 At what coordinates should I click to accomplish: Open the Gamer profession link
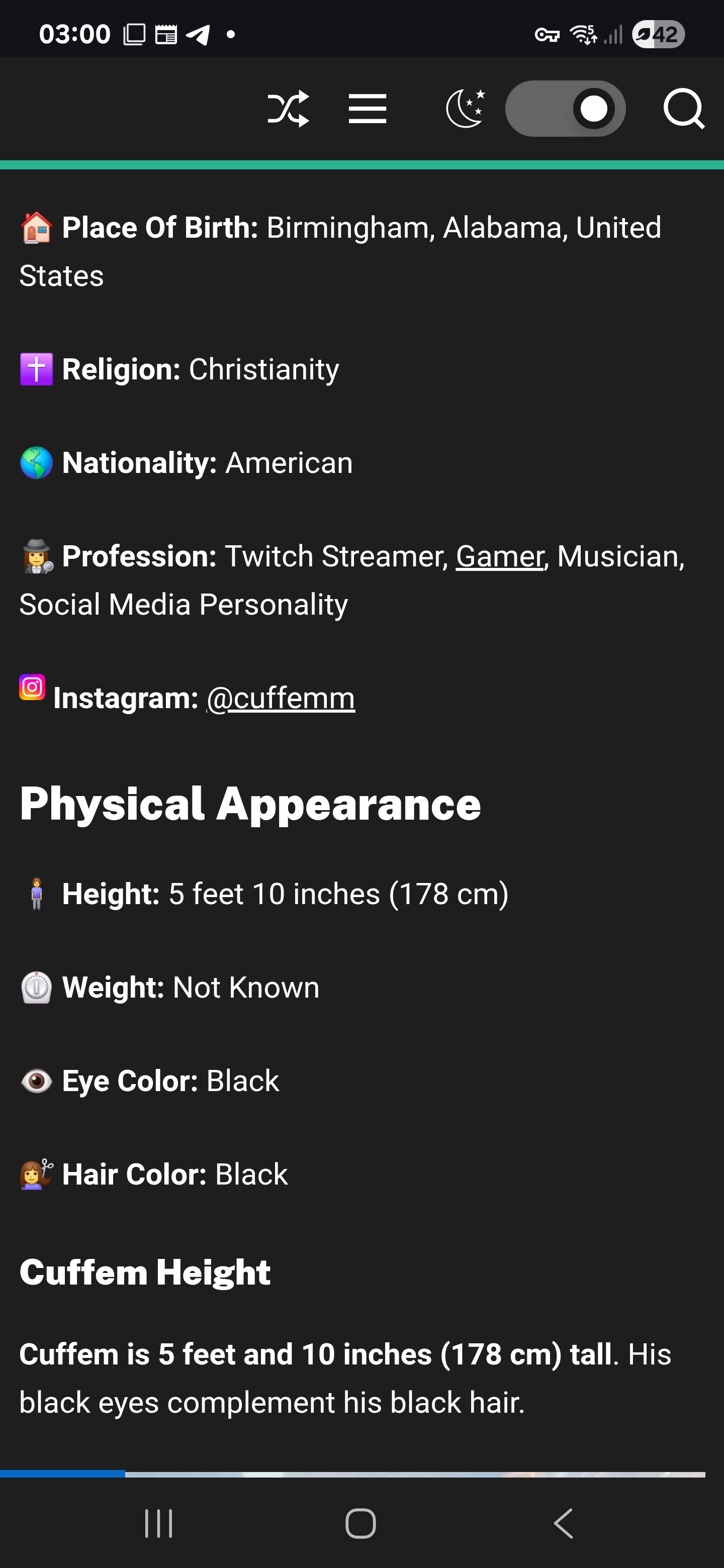[499, 556]
